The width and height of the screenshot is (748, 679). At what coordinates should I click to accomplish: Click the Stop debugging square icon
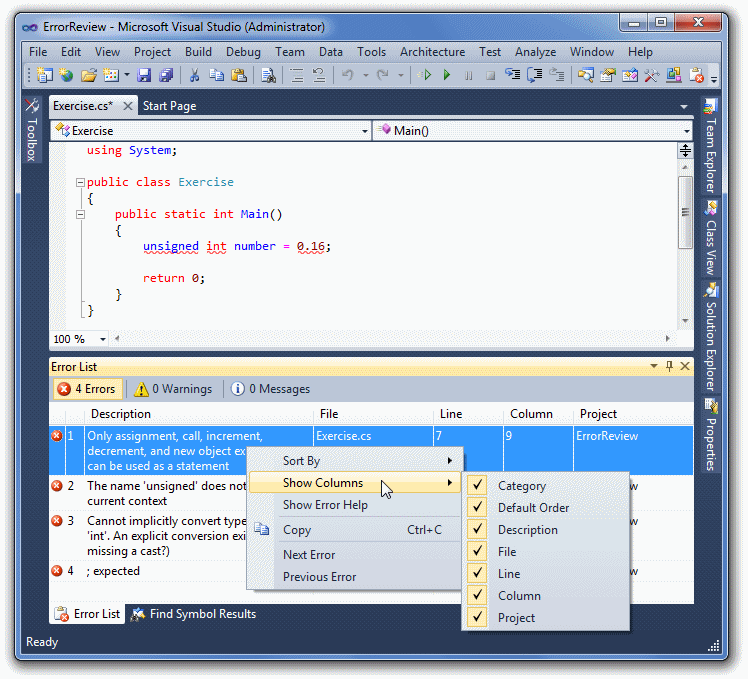[490, 75]
